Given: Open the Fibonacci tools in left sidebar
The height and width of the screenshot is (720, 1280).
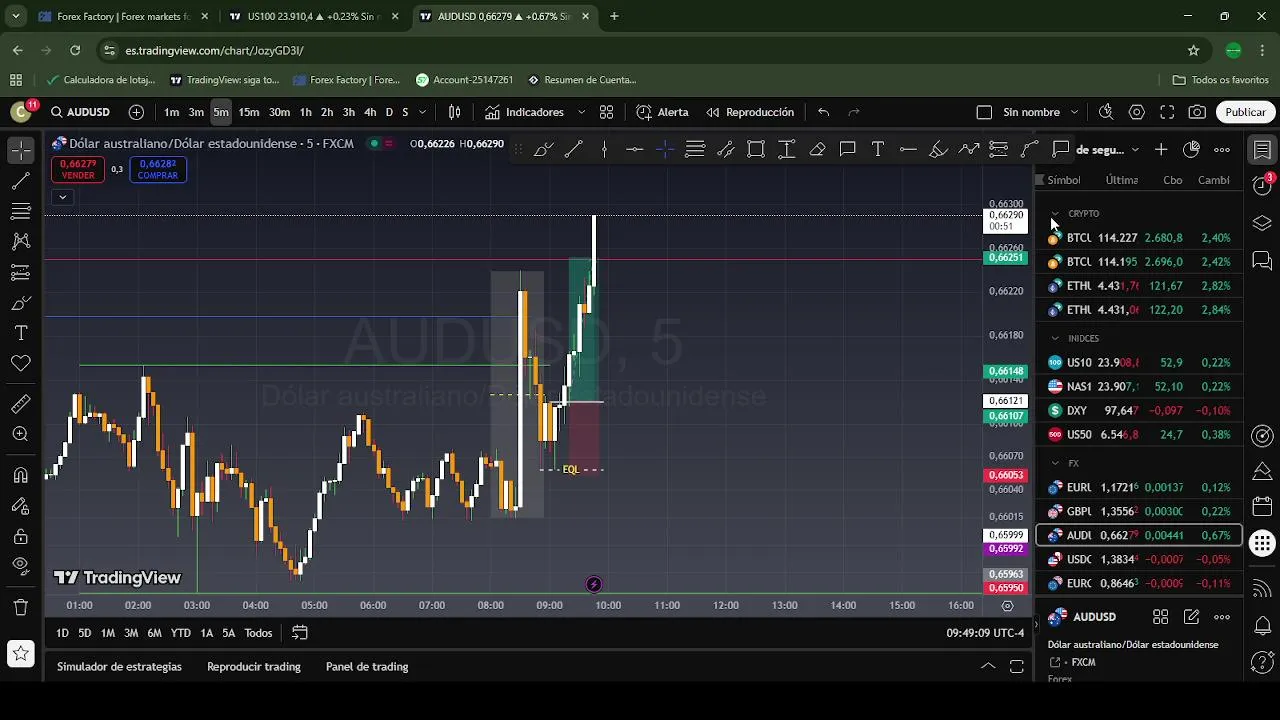Looking at the screenshot, I should (x=20, y=211).
